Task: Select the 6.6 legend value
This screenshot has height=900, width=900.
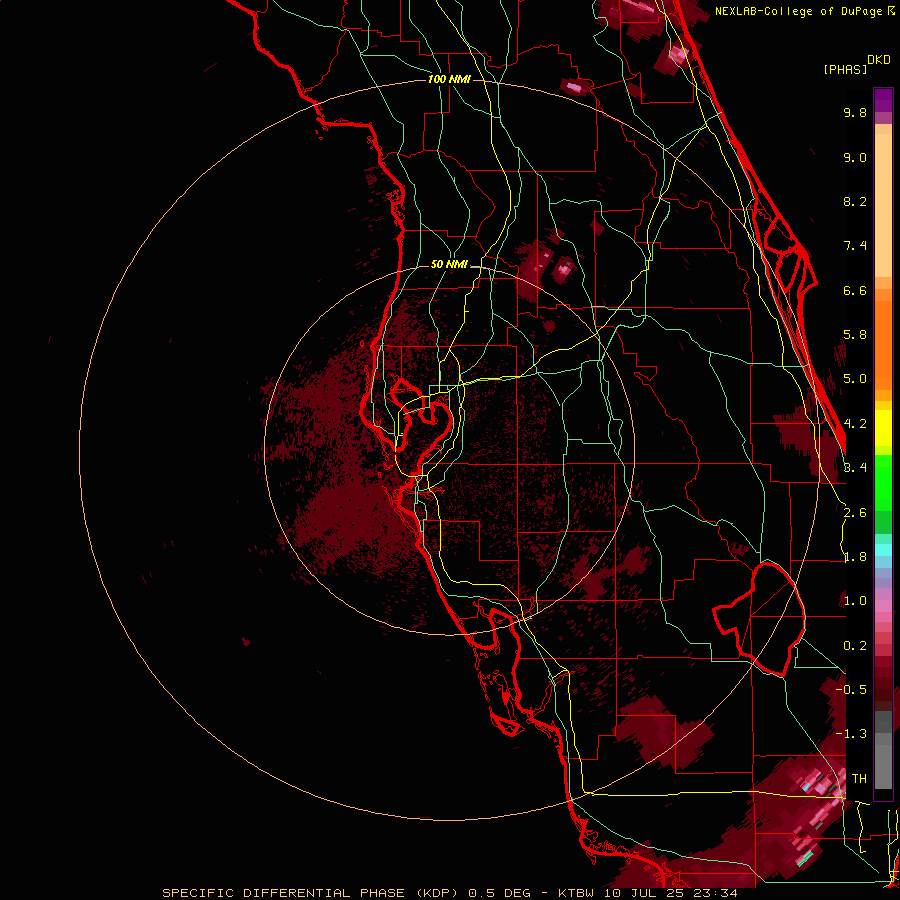Action: tap(855, 290)
